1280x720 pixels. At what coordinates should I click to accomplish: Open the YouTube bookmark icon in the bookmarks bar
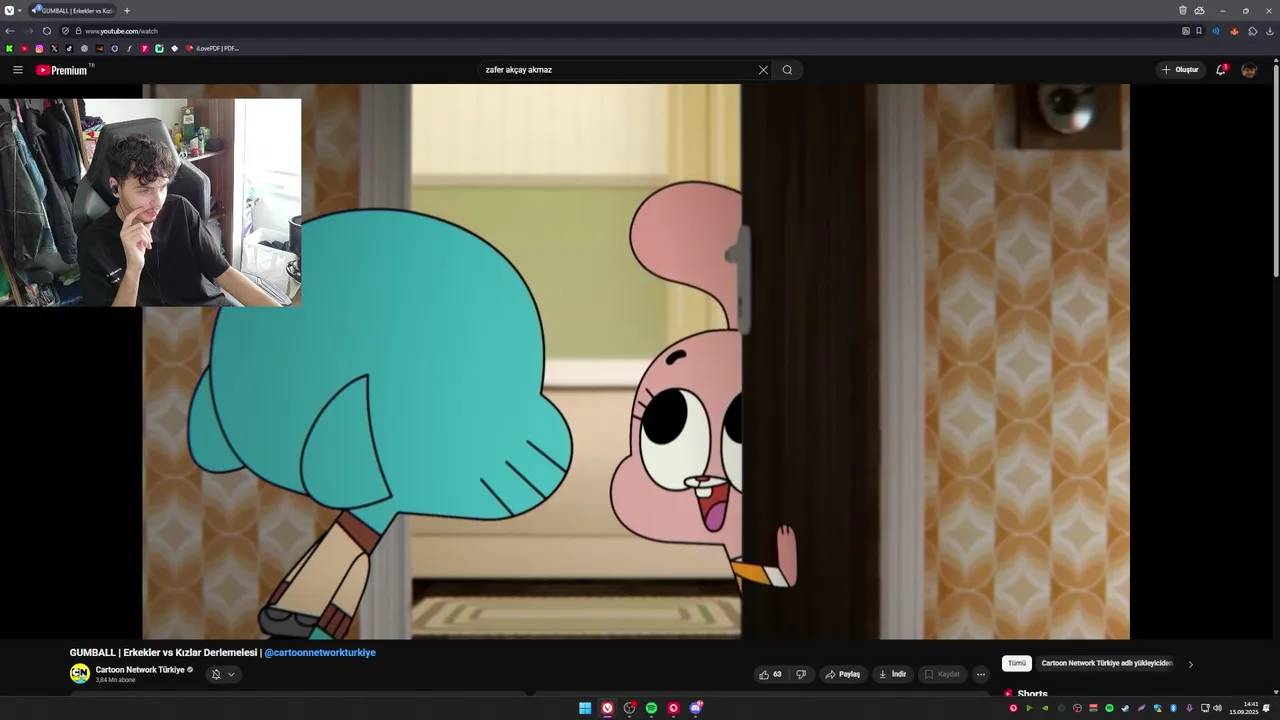[x=25, y=48]
